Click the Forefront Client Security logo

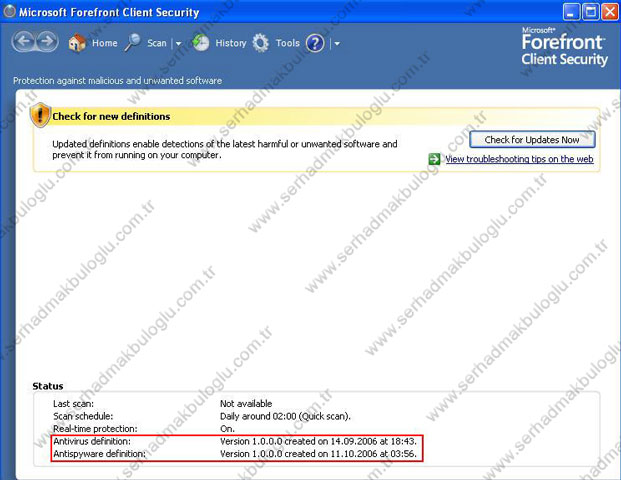(564, 47)
